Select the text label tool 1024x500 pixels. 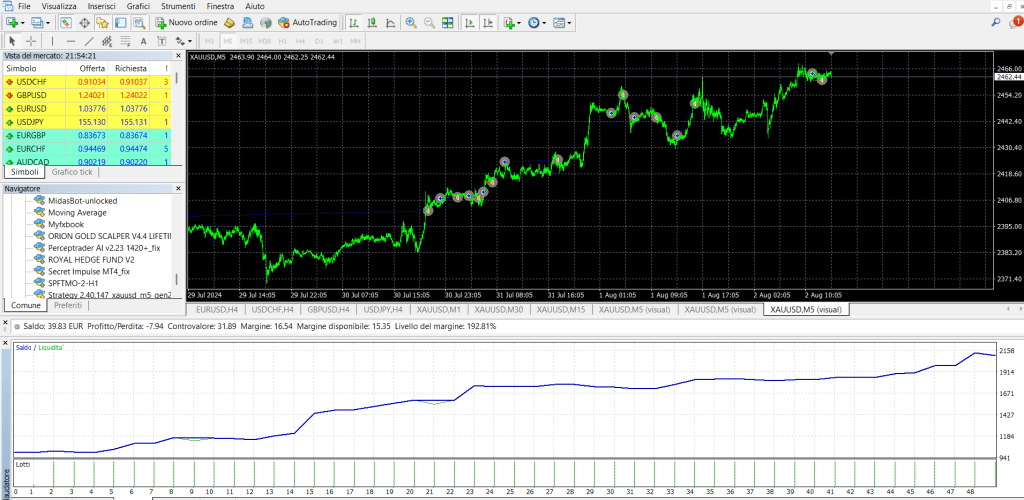pos(162,41)
